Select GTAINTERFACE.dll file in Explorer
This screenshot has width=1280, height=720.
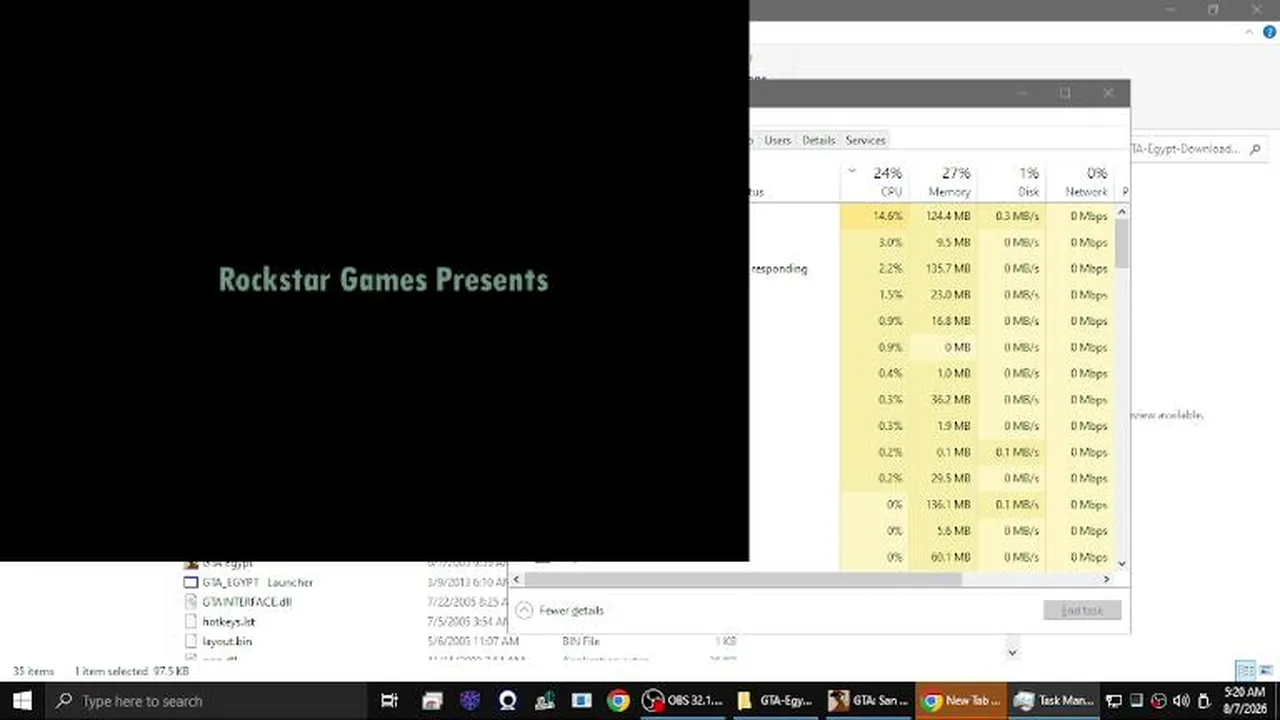point(246,602)
